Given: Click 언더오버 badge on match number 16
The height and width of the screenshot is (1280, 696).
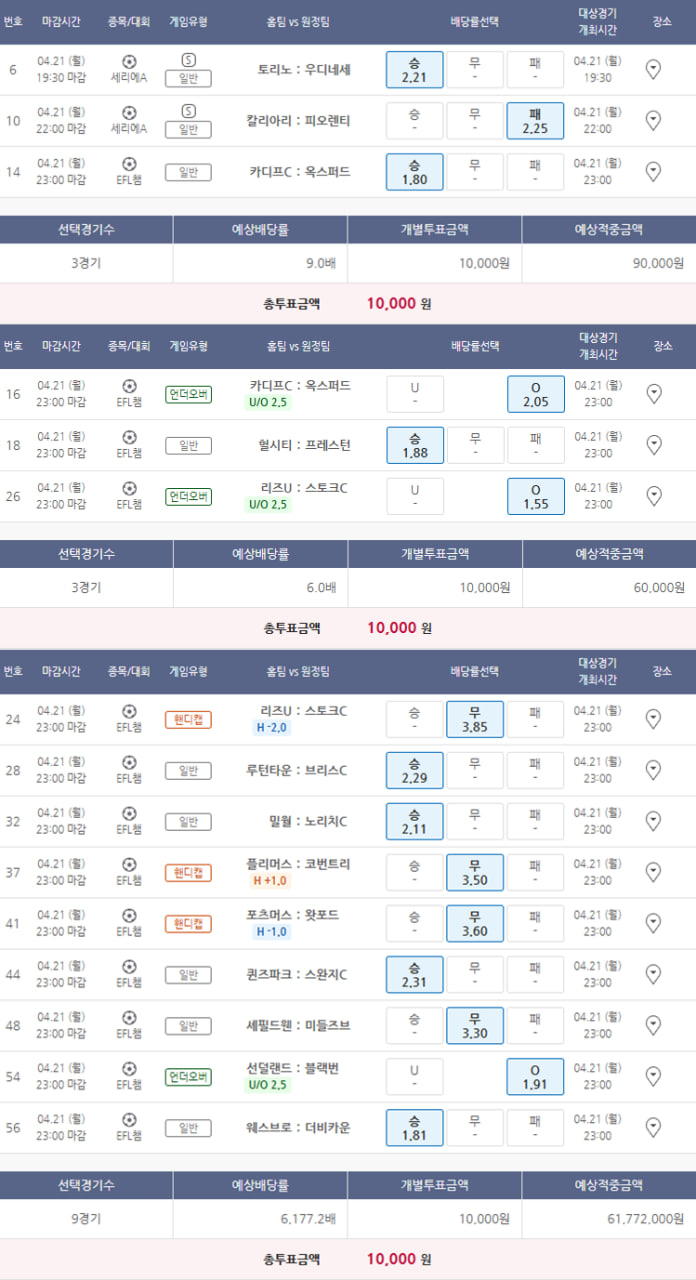Looking at the screenshot, I should 188,394.
